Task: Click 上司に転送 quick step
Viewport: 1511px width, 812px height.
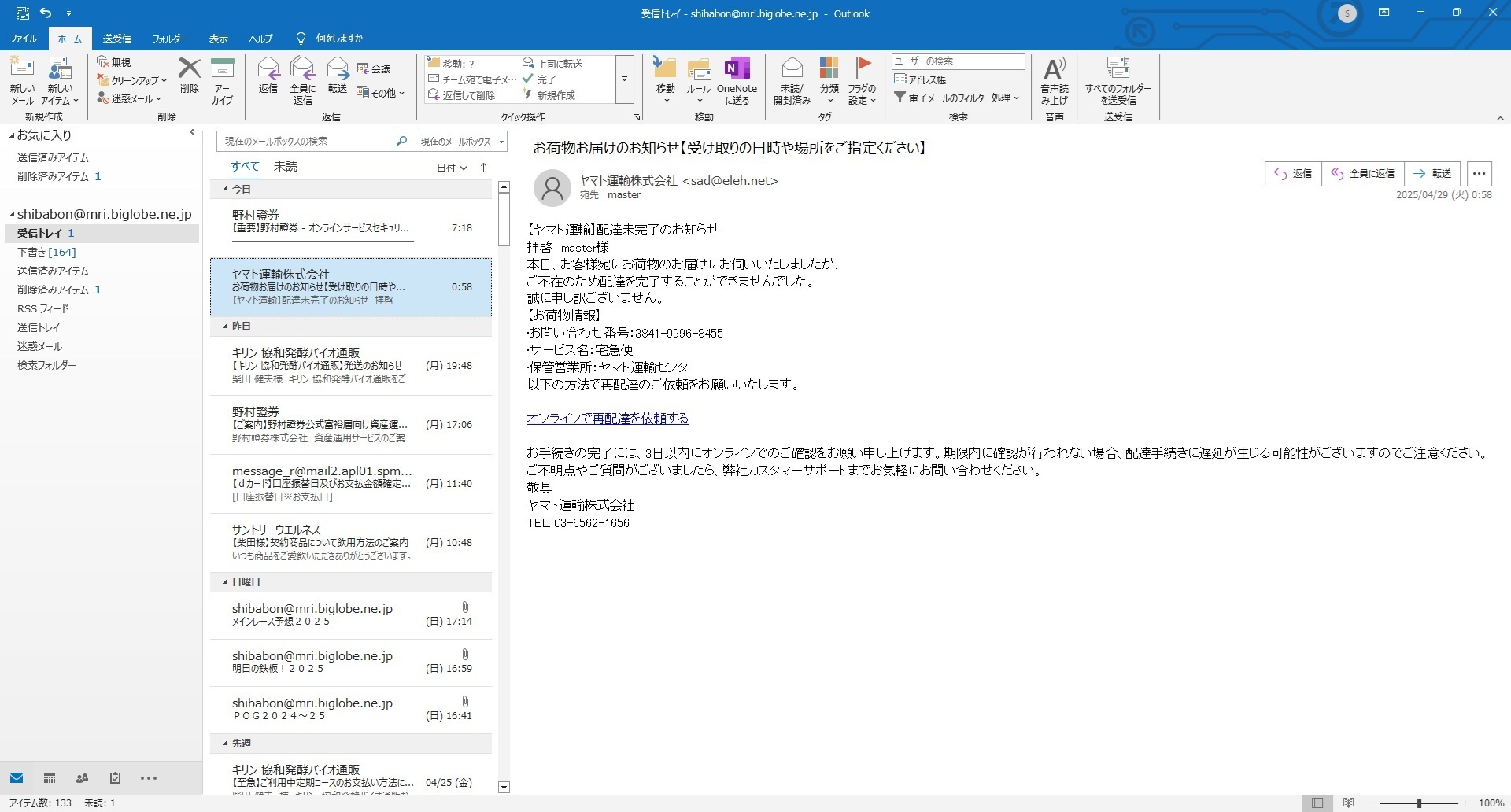Action: tap(552, 64)
